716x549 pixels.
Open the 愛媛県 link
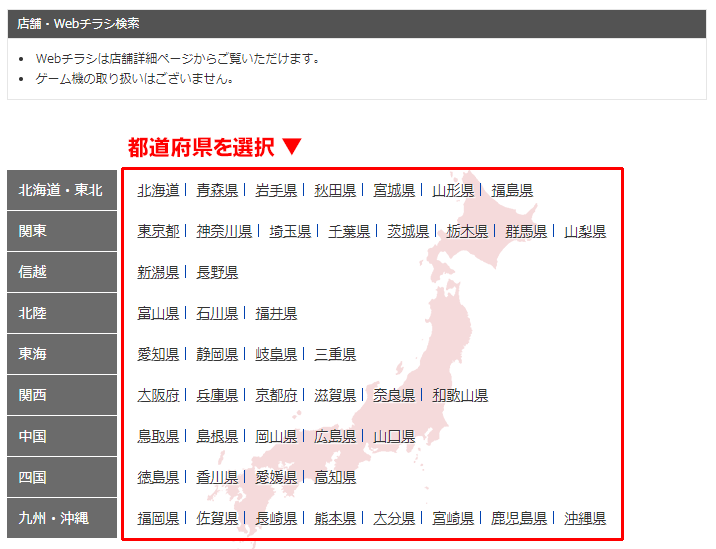(x=276, y=478)
